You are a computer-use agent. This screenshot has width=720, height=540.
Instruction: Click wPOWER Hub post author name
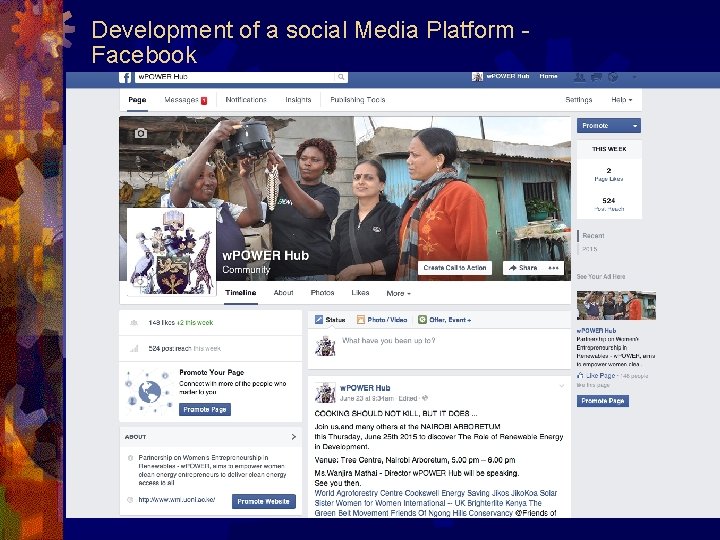click(x=365, y=388)
